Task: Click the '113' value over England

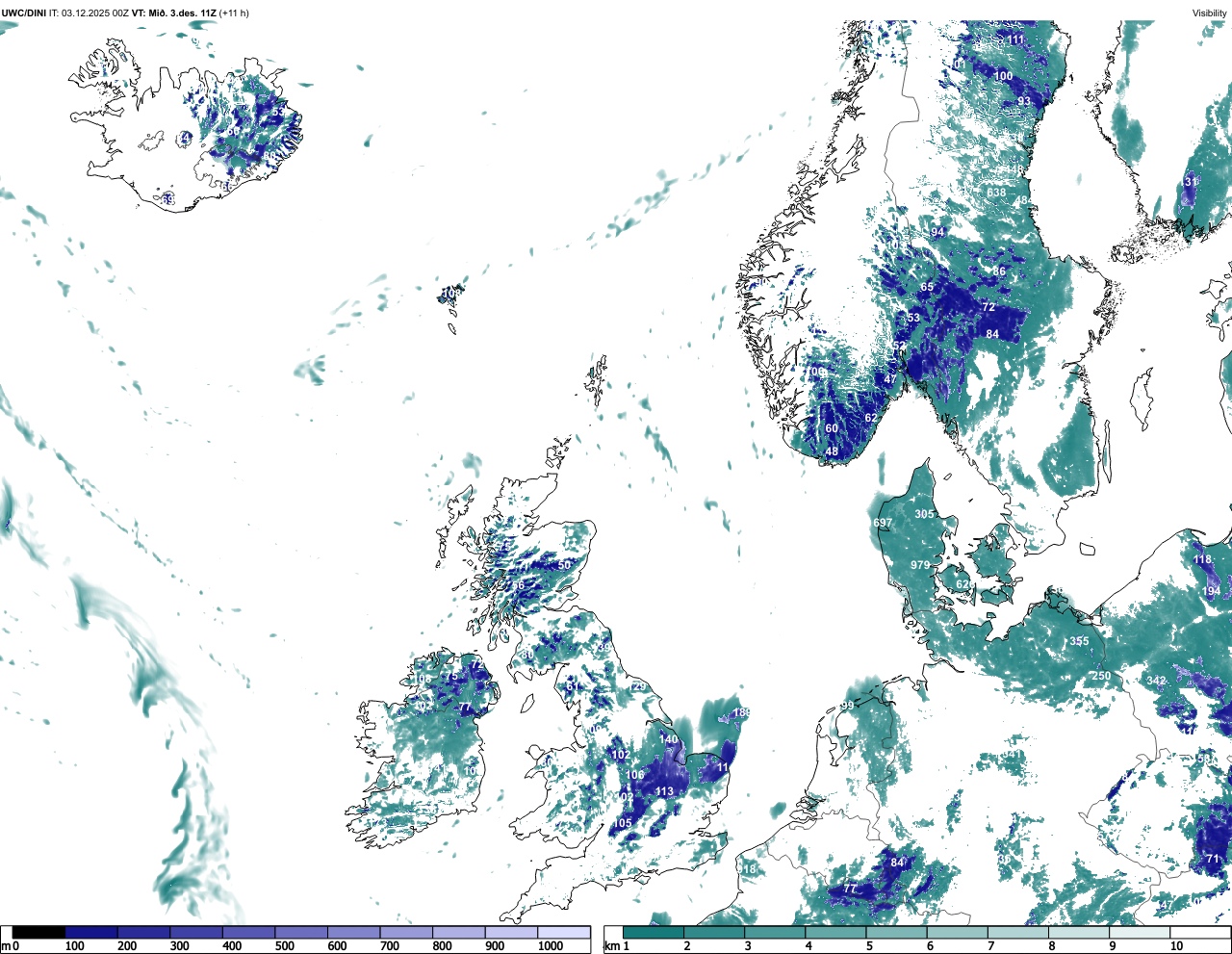Action: pyautogui.click(x=664, y=791)
